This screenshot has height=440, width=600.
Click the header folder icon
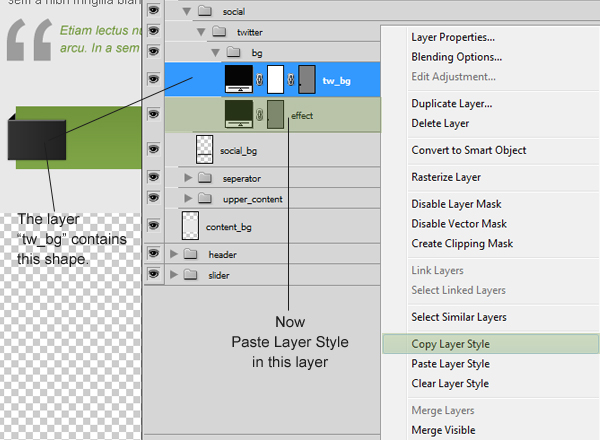coord(190,253)
